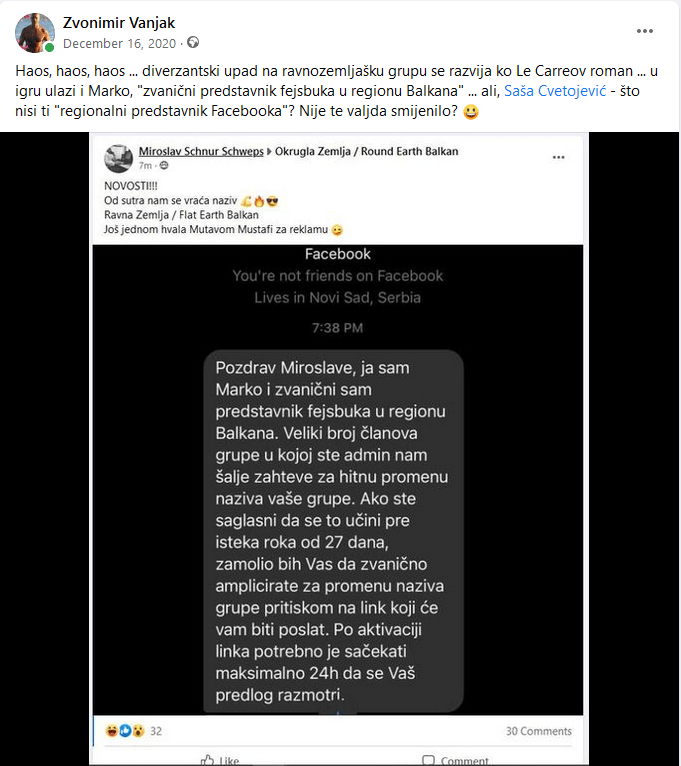The height and width of the screenshot is (766, 681).
Task: Click the inner post's 7m timestamp
Action: pos(145,164)
